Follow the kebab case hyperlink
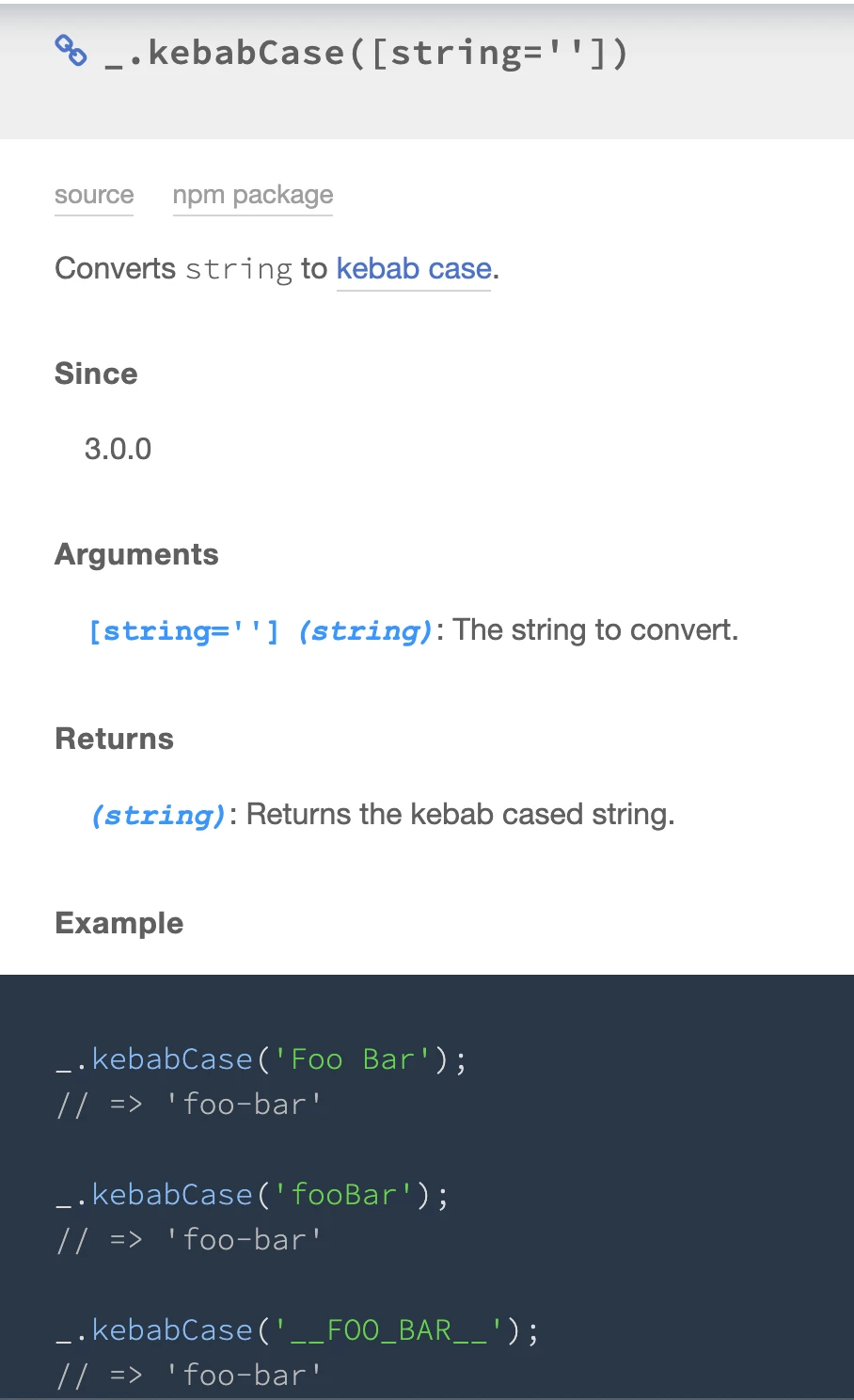 (x=414, y=269)
